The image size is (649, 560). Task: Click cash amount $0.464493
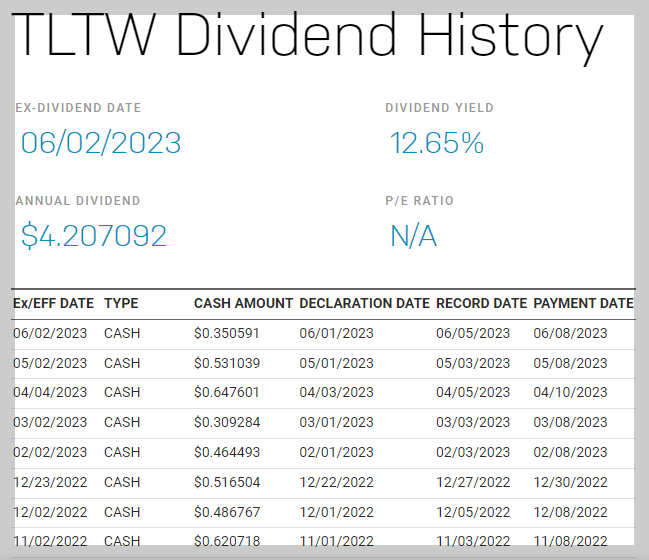point(227,452)
